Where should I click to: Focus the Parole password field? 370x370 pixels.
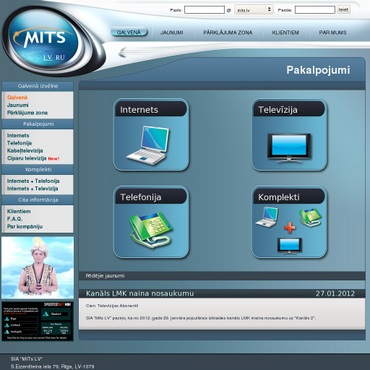pyautogui.click(x=315, y=10)
